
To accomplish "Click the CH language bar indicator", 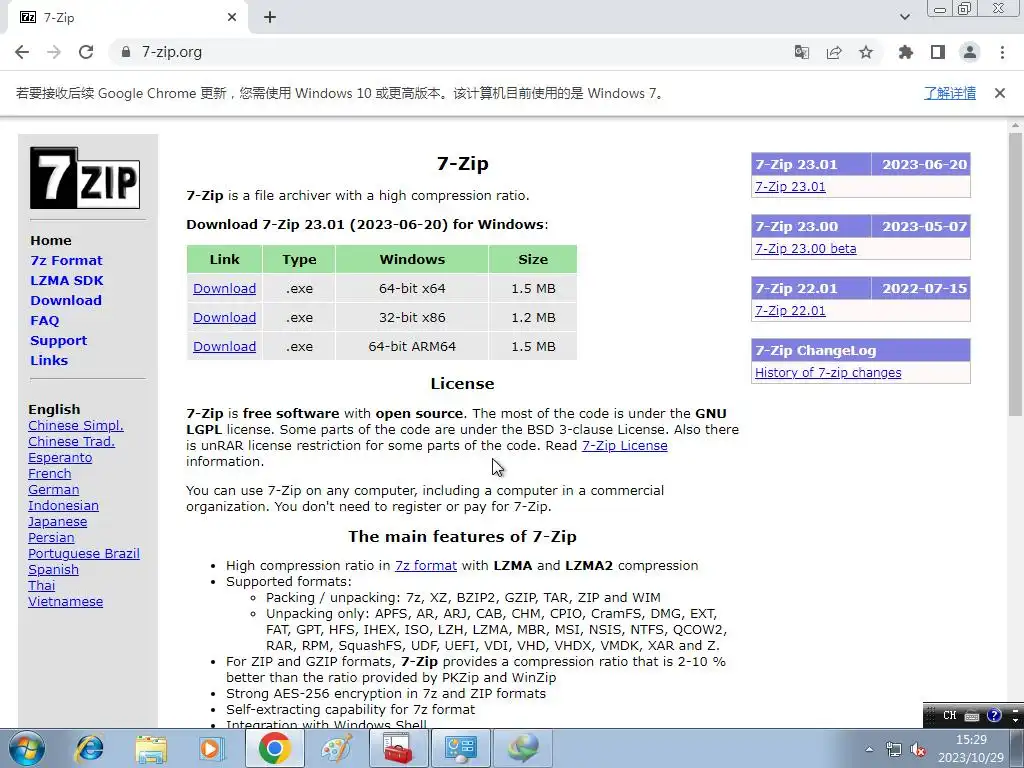I will pos(950,716).
